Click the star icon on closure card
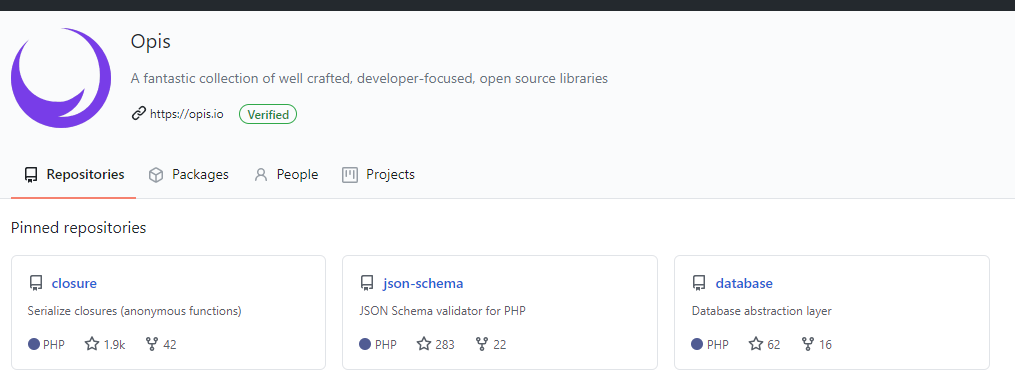The height and width of the screenshot is (390, 1015). 92,344
